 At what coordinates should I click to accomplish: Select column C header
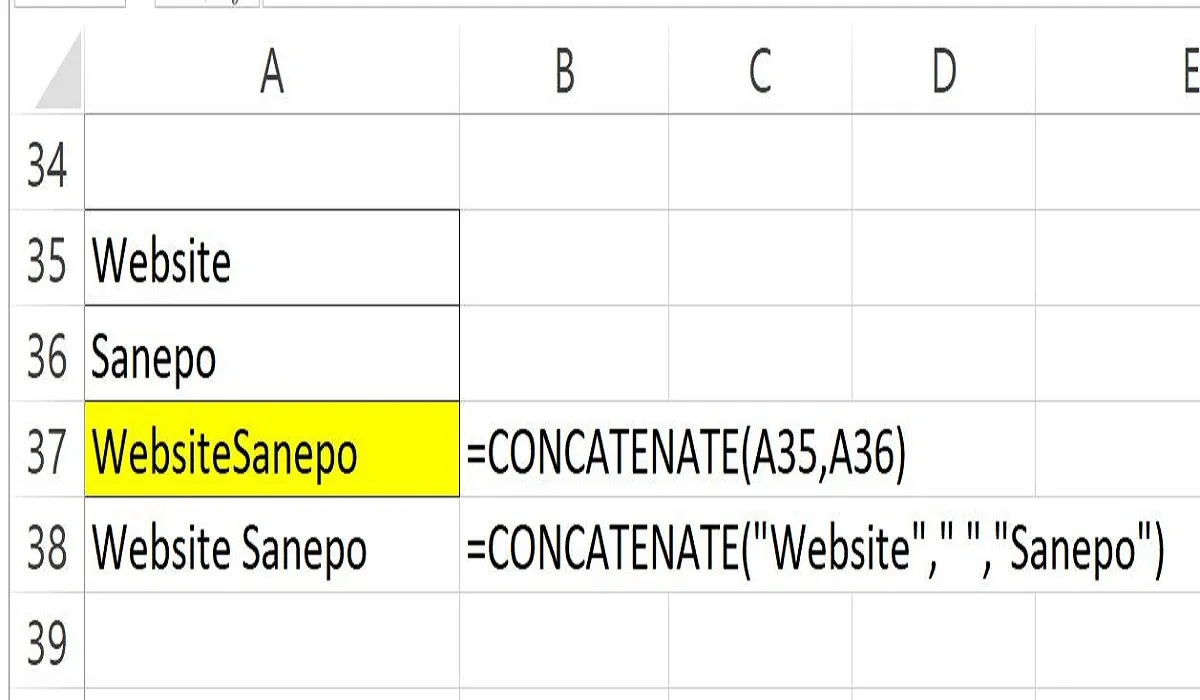click(760, 70)
